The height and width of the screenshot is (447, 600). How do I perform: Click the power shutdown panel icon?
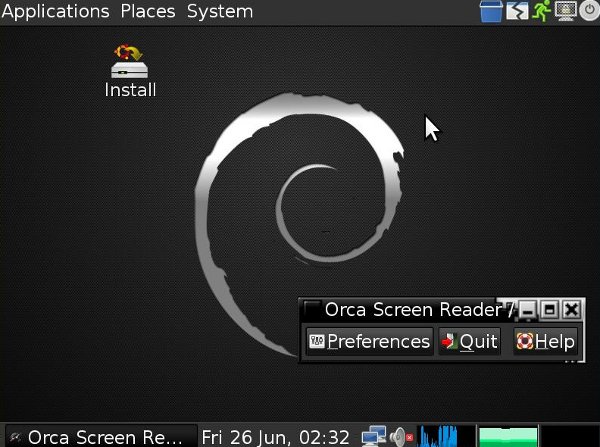[x=590, y=11]
